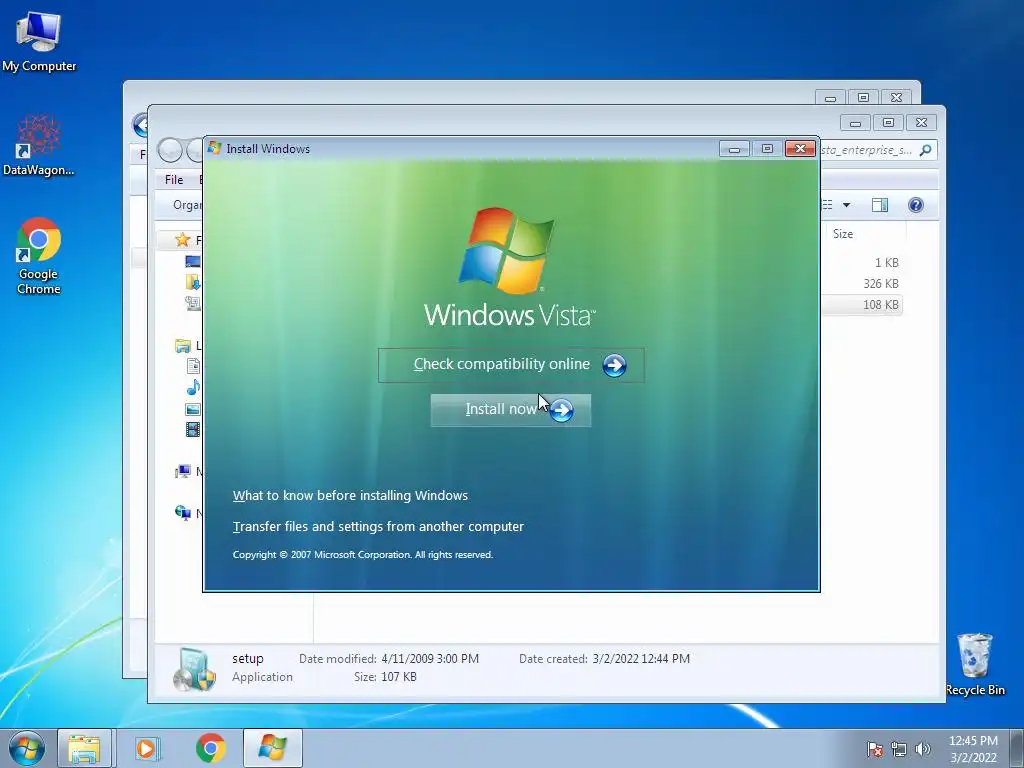Click the Date modified value 4/11/2009 3:00 PM

tap(430, 659)
